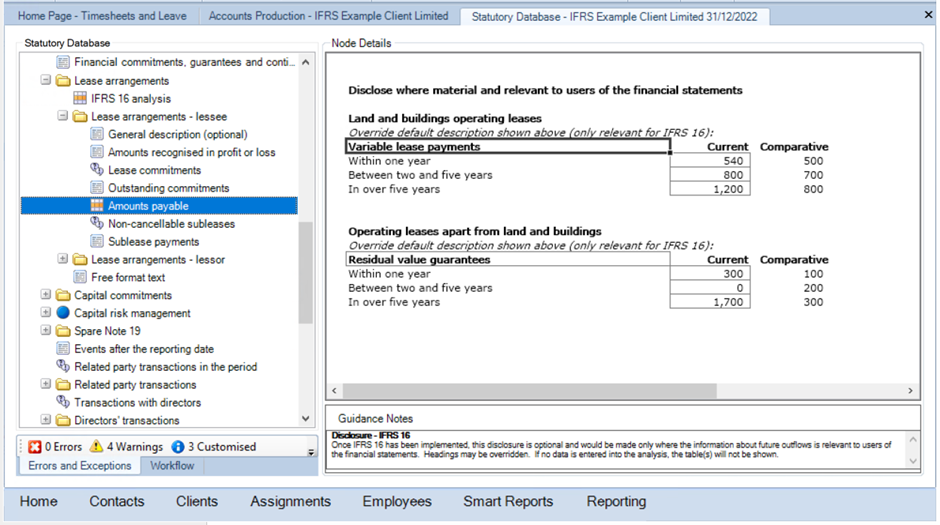Expand the Lease arrangements - lessor node
The height and width of the screenshot is (525, 940).
click(x=62, y=258)
